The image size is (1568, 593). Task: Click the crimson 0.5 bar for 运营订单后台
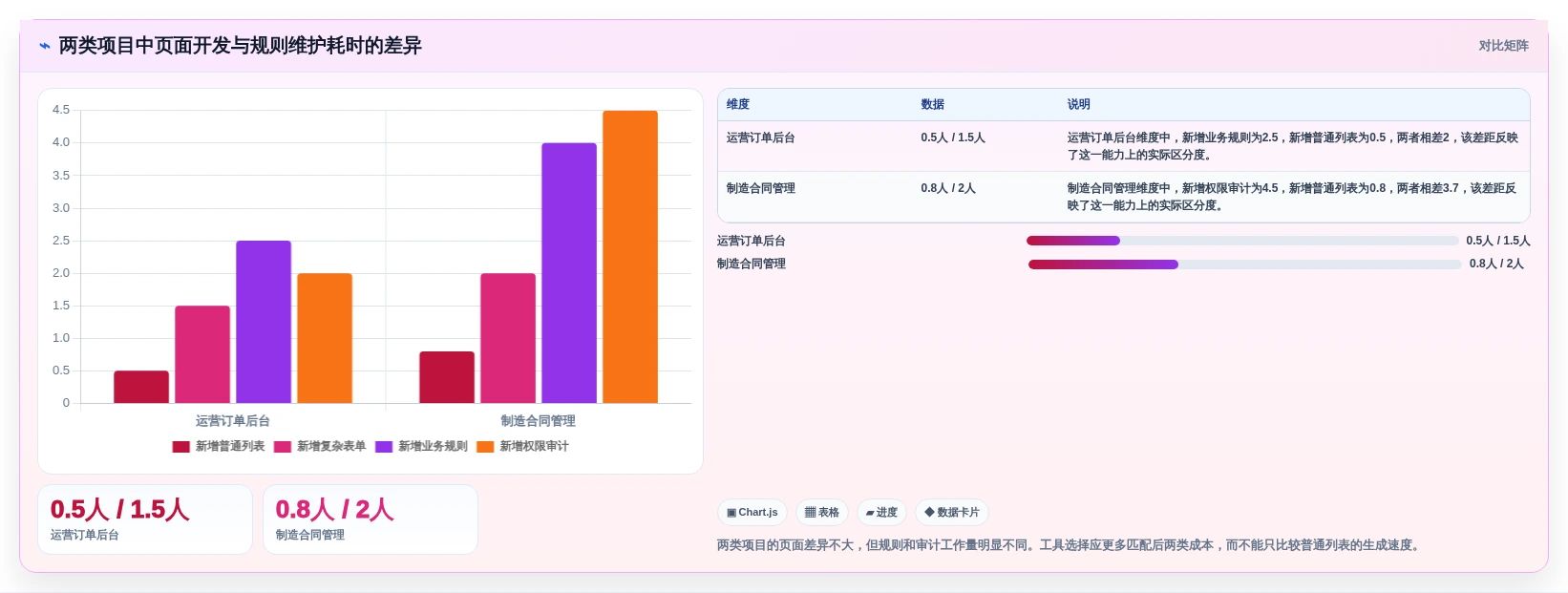[141, 387]
